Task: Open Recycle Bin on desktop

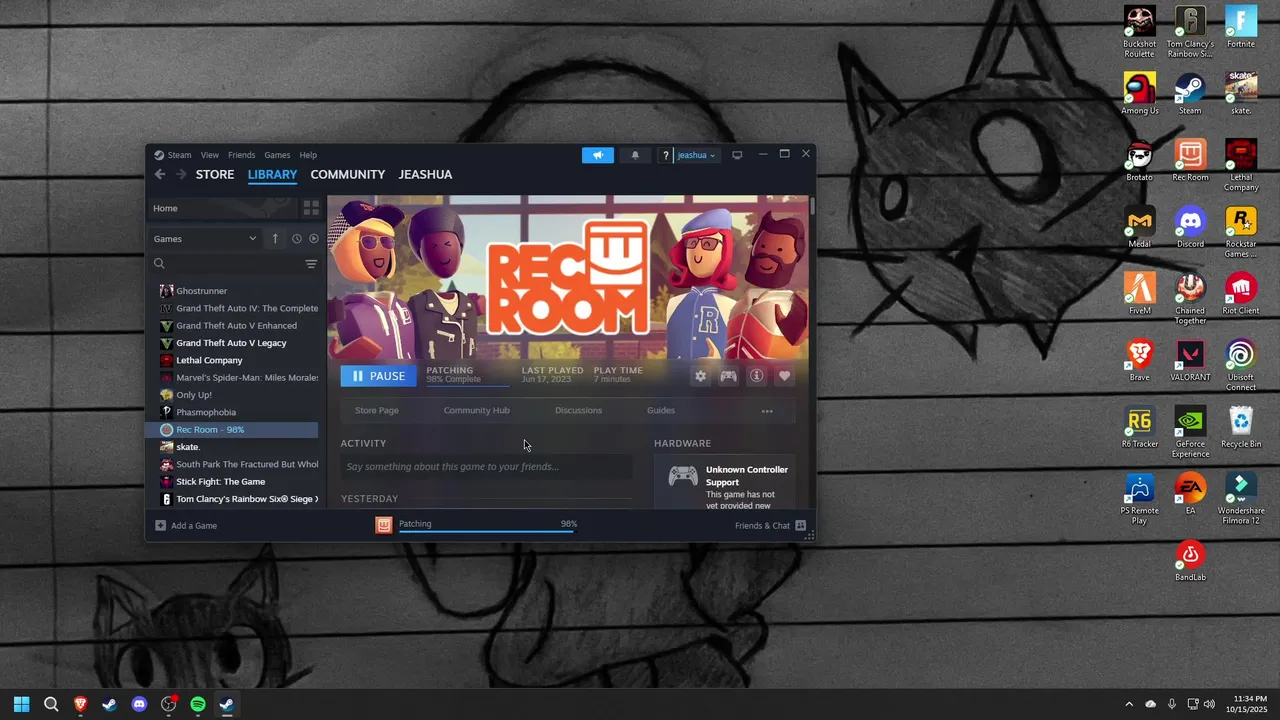Action: point(1241,428)
